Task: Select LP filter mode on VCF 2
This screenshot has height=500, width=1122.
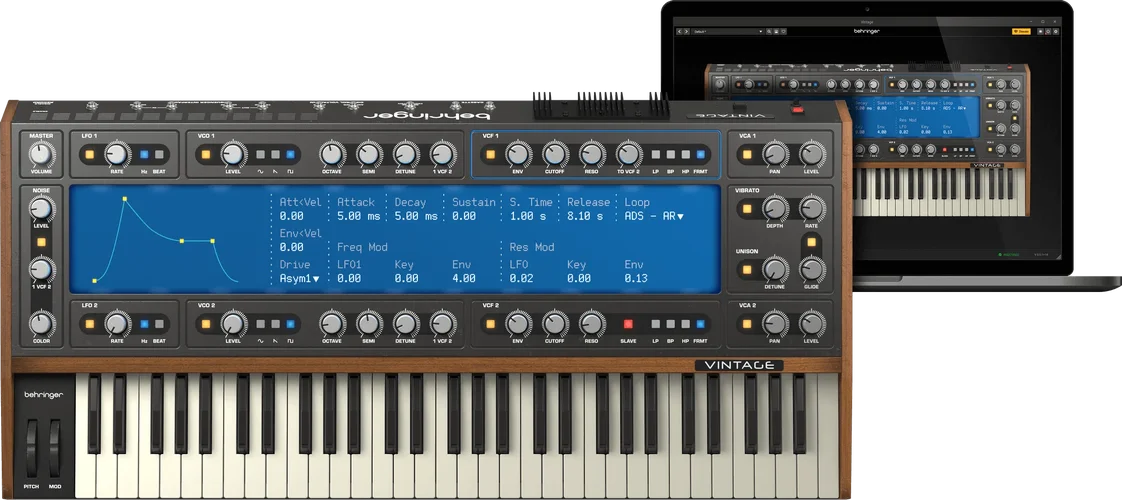Action: pyautogui.click(x=655, y=324)
